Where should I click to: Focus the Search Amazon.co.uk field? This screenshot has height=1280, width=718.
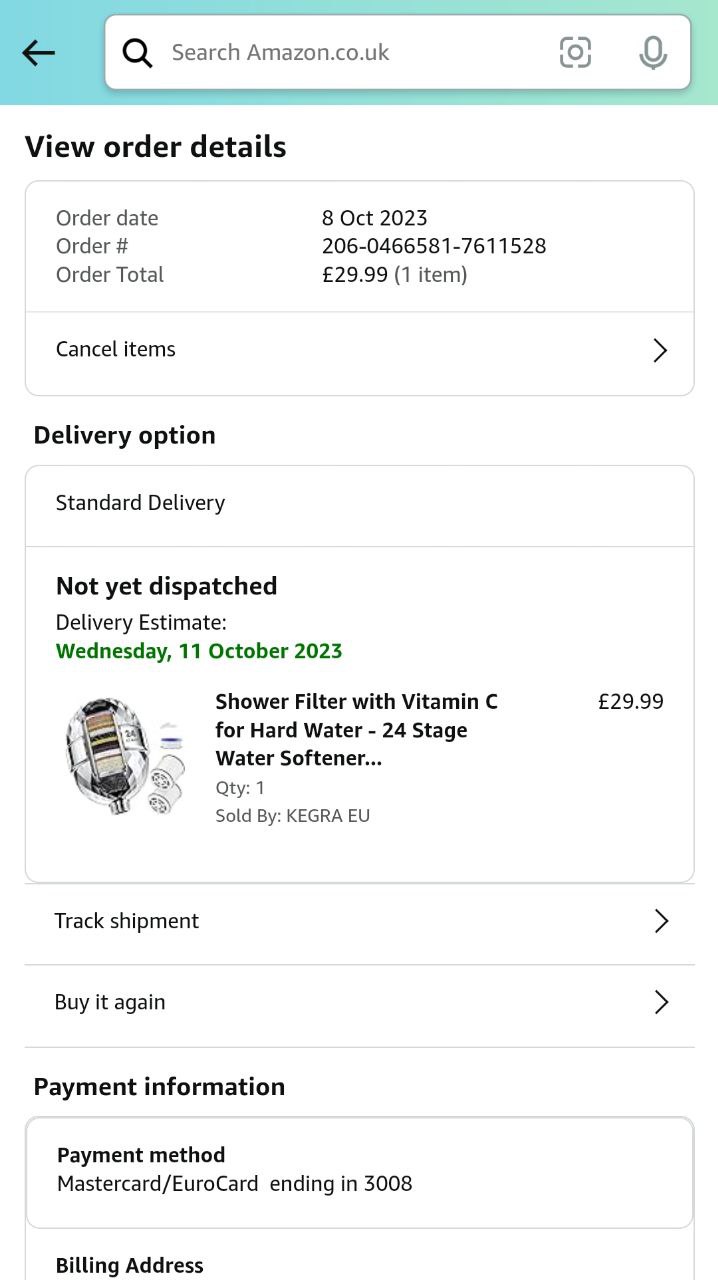coord(350,53)
